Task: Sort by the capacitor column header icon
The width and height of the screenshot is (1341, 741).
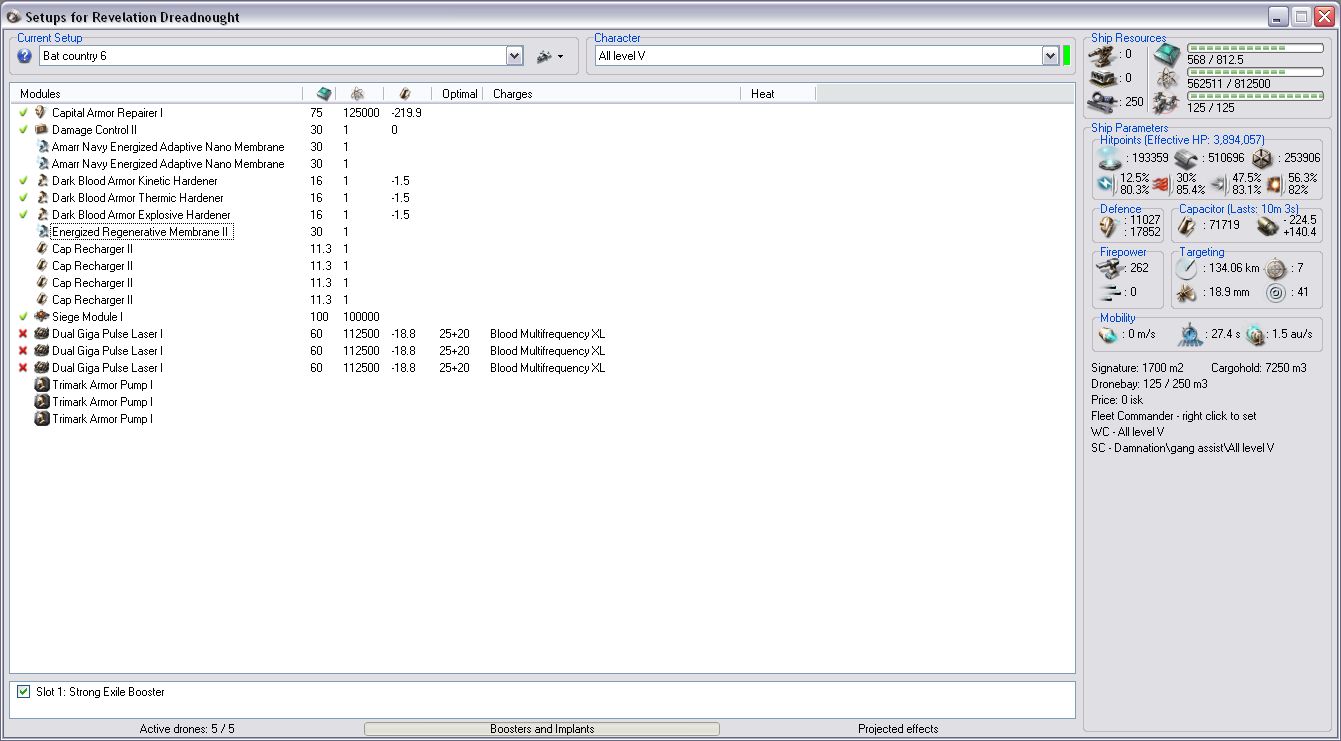Action: [405, 93]
